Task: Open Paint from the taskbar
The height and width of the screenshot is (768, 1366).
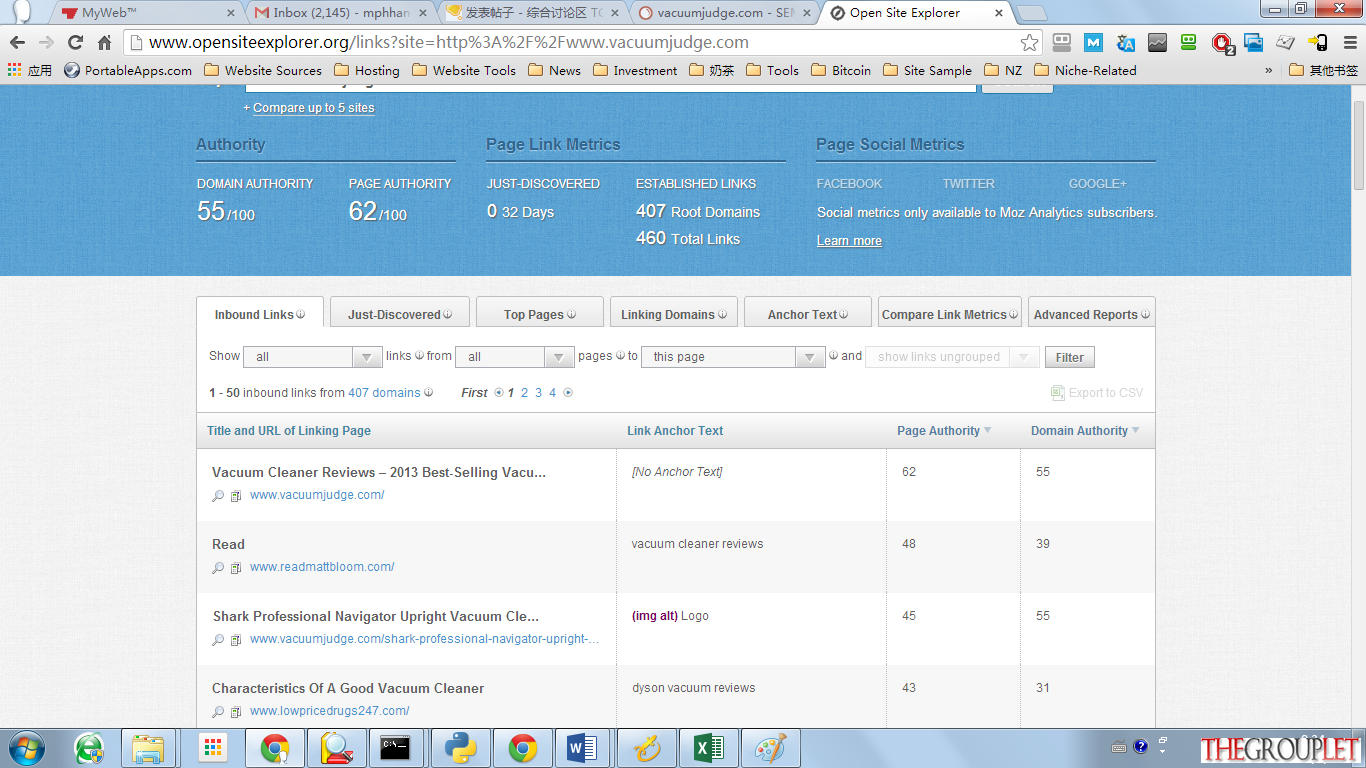Action: 770,748
